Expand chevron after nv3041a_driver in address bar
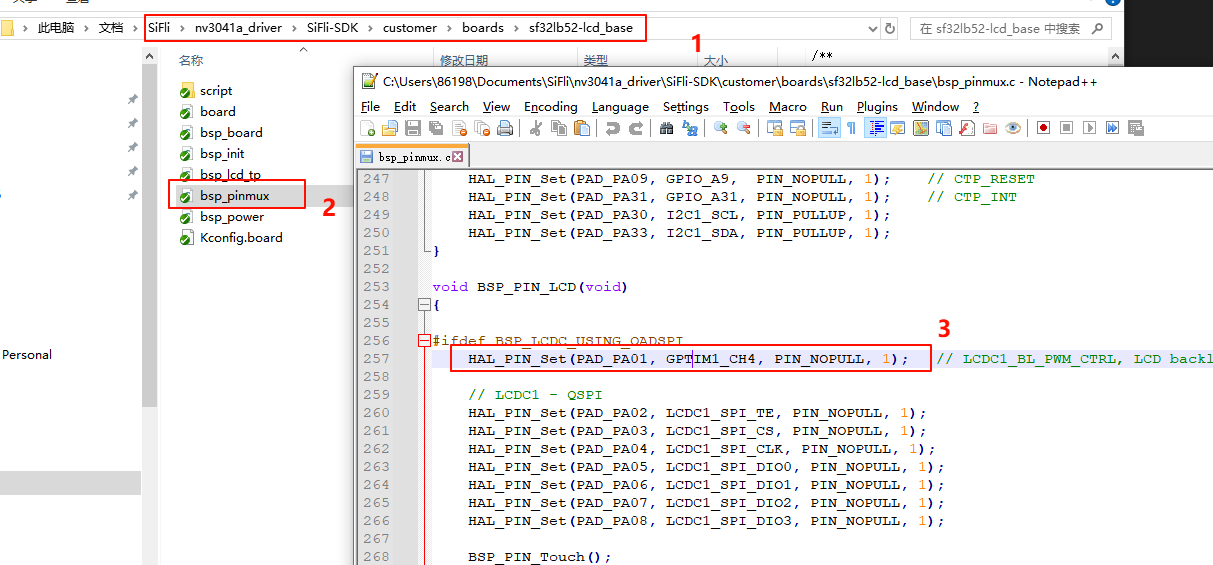 (293, 28)
